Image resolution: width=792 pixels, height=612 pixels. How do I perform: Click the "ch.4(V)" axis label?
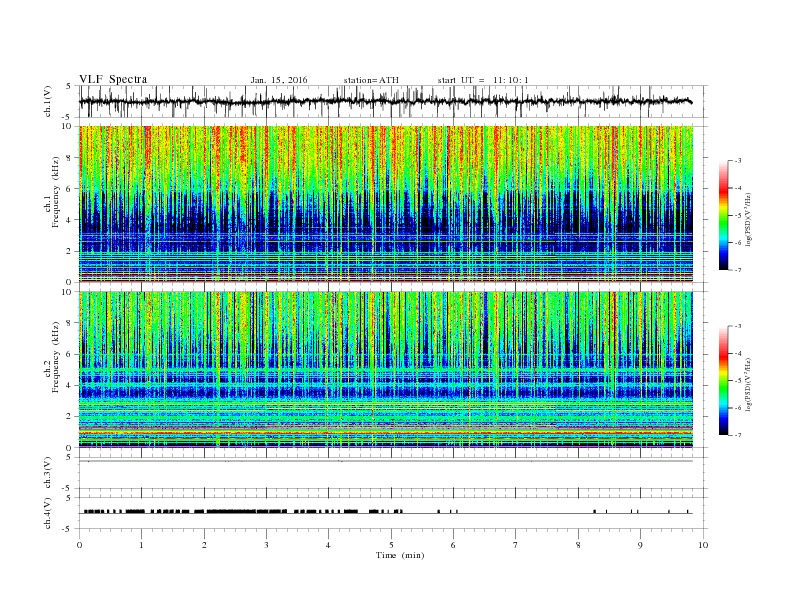pos(48,513)
